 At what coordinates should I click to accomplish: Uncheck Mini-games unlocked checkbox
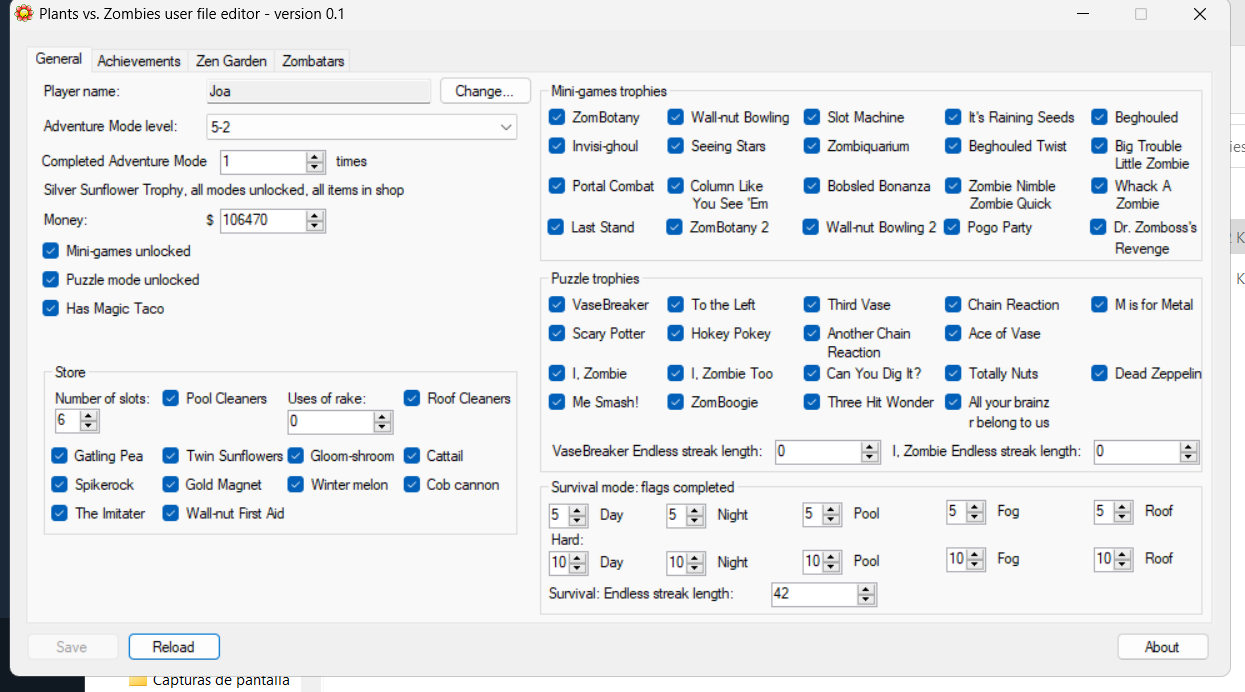point(51,251)
